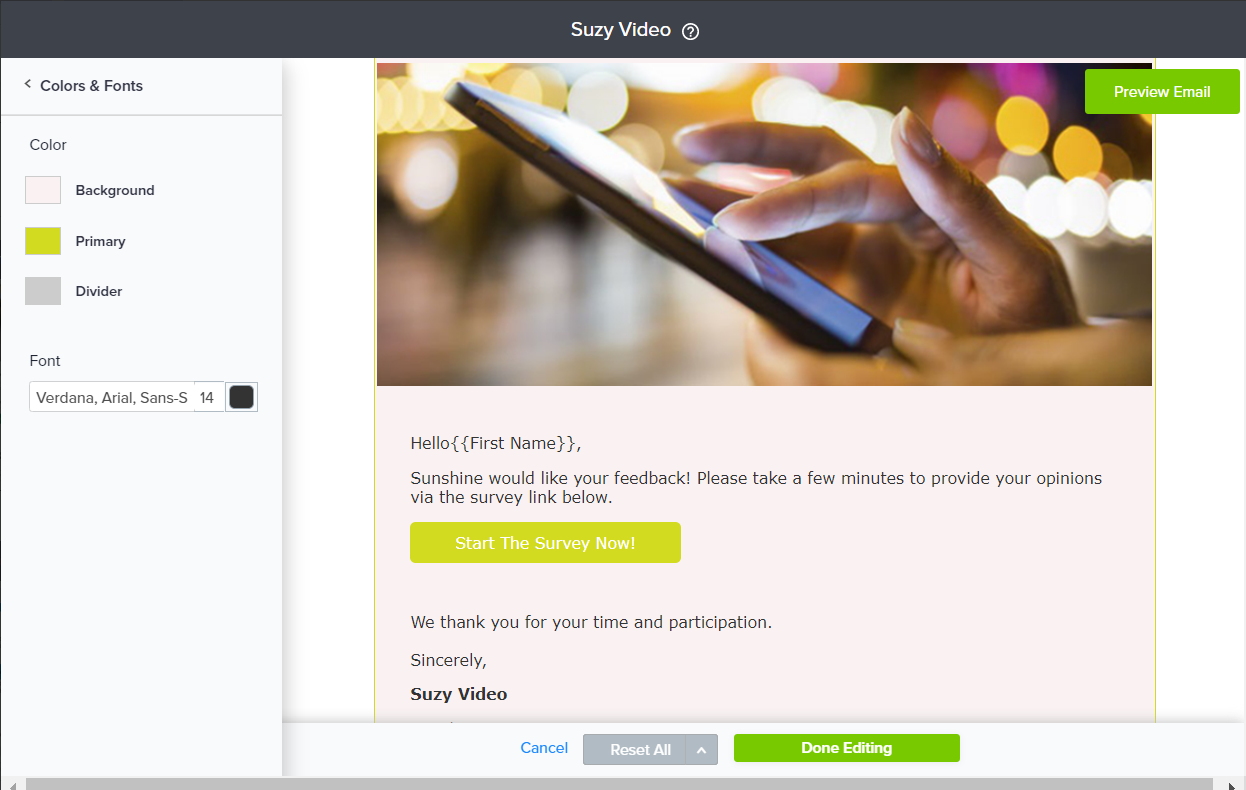Click the Preview Email button
The image size is (1246, 790).
click(1162, 91)
